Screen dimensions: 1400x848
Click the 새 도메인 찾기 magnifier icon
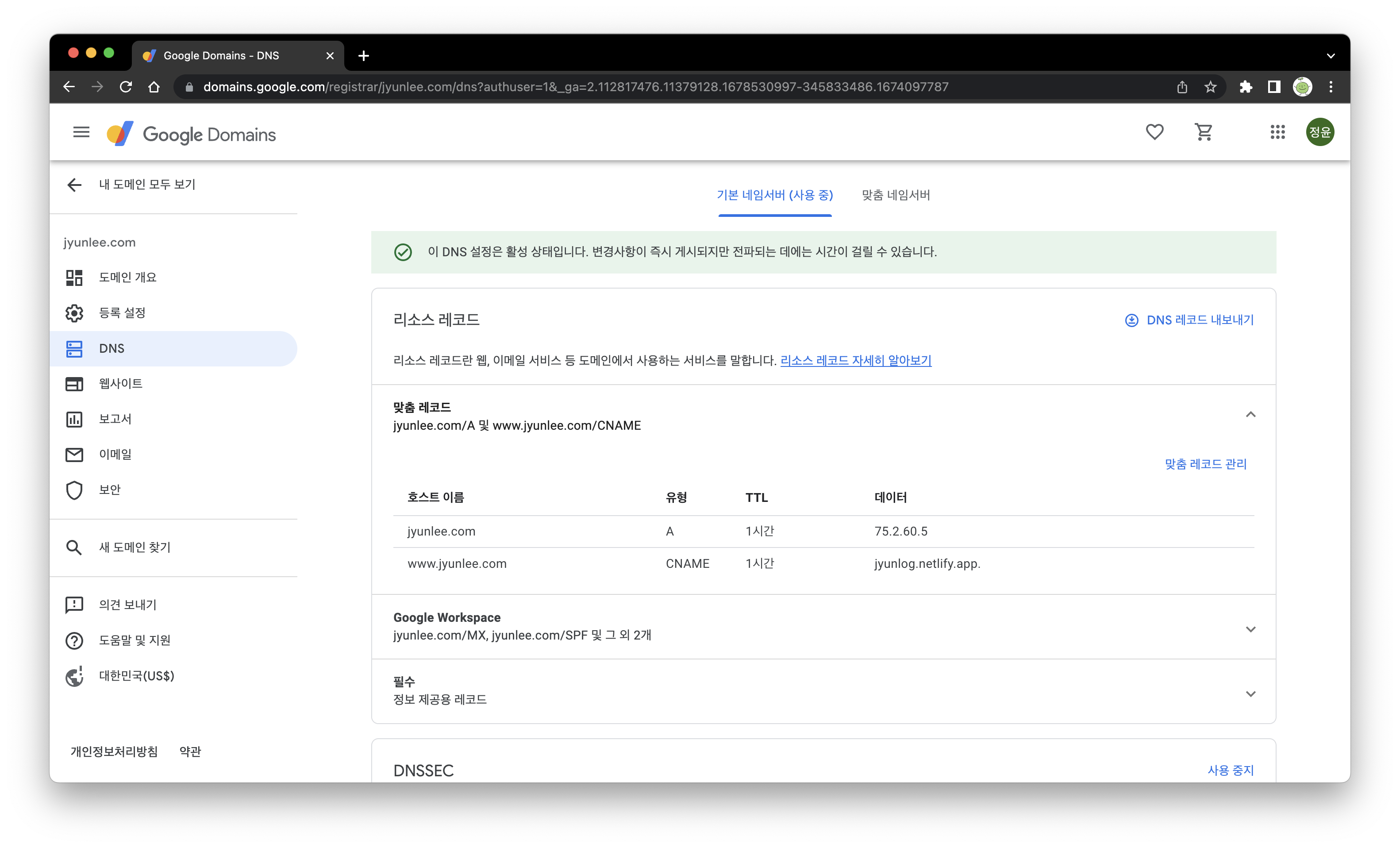coord(74,547)
